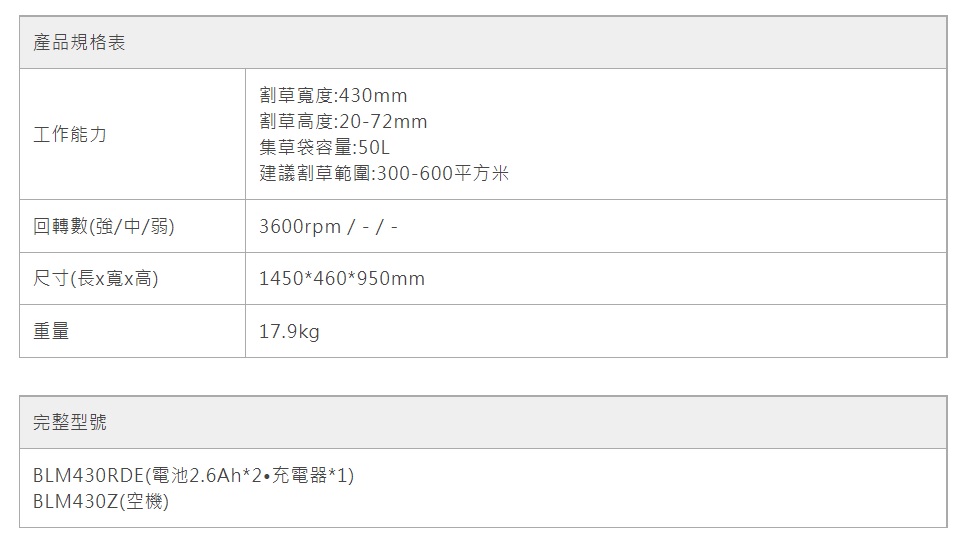
Task: Select the BLM430RDE model number
Action: pyautogui.click(x=89, y=475)
